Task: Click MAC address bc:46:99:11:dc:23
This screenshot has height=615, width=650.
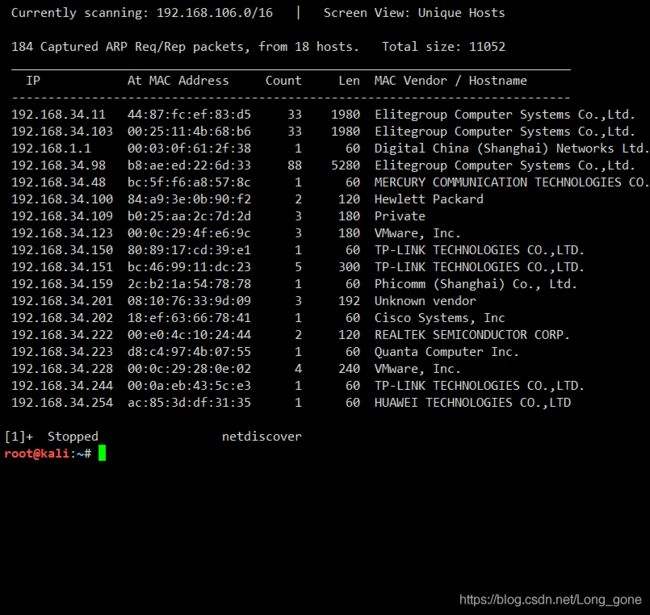Action: point(189,267)
